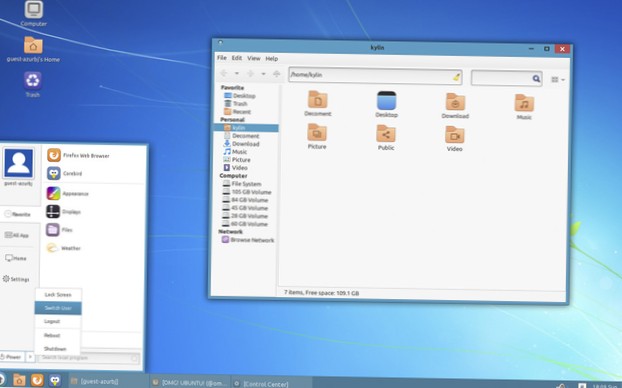Click the Firefox icon on the taskbar
This screenshot has width=622, height=388.
37,380
